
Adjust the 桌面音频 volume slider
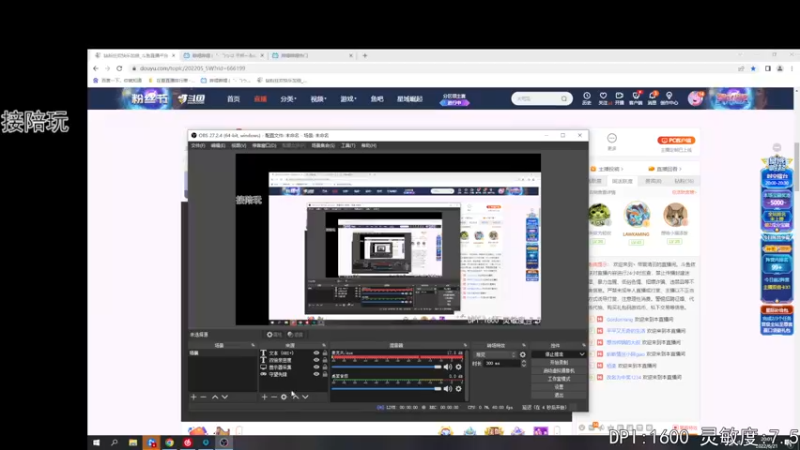tap(386, 389)
